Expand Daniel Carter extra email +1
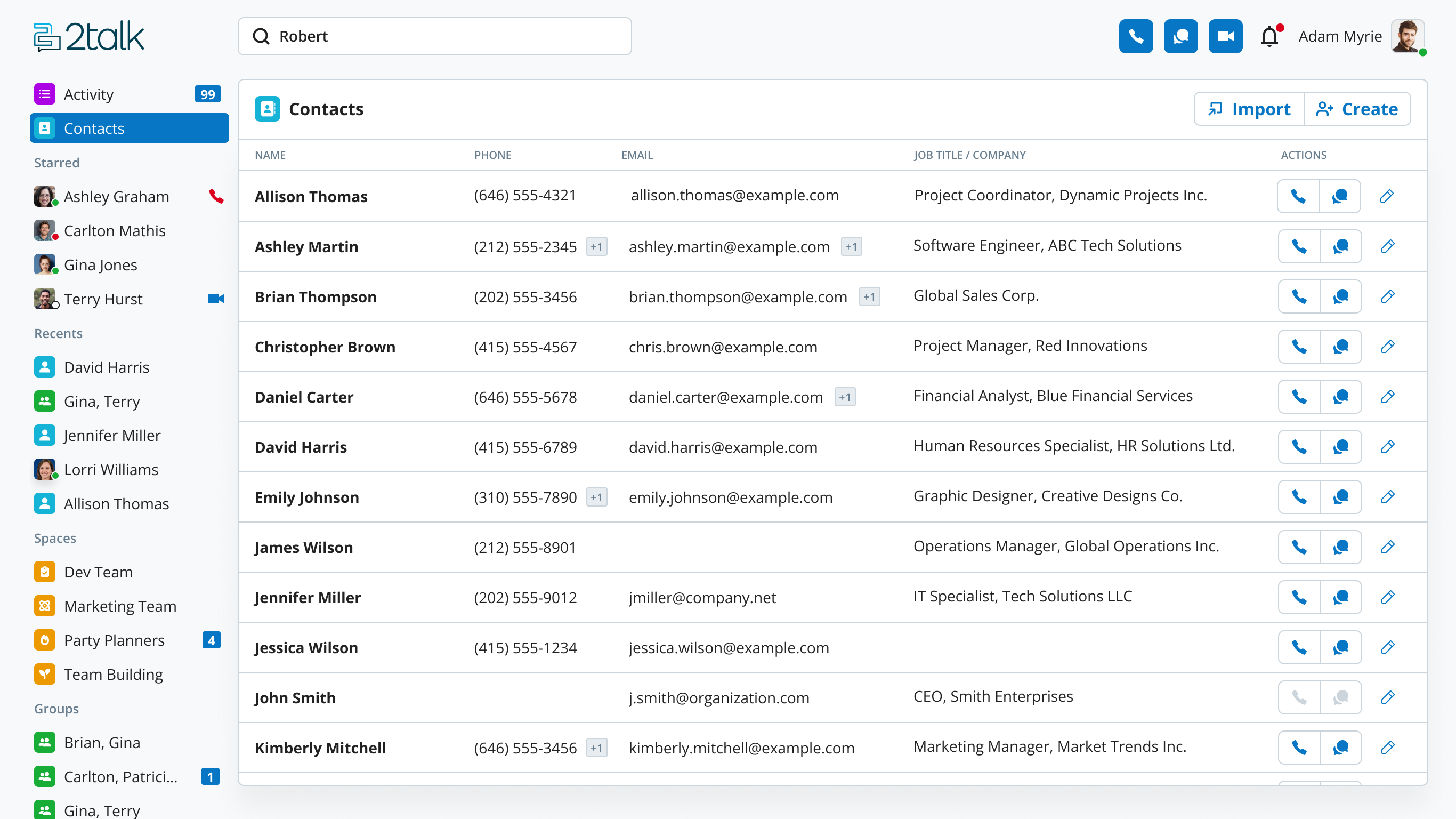This screenshot has height=819, width=1456. [x=844, y=397]
